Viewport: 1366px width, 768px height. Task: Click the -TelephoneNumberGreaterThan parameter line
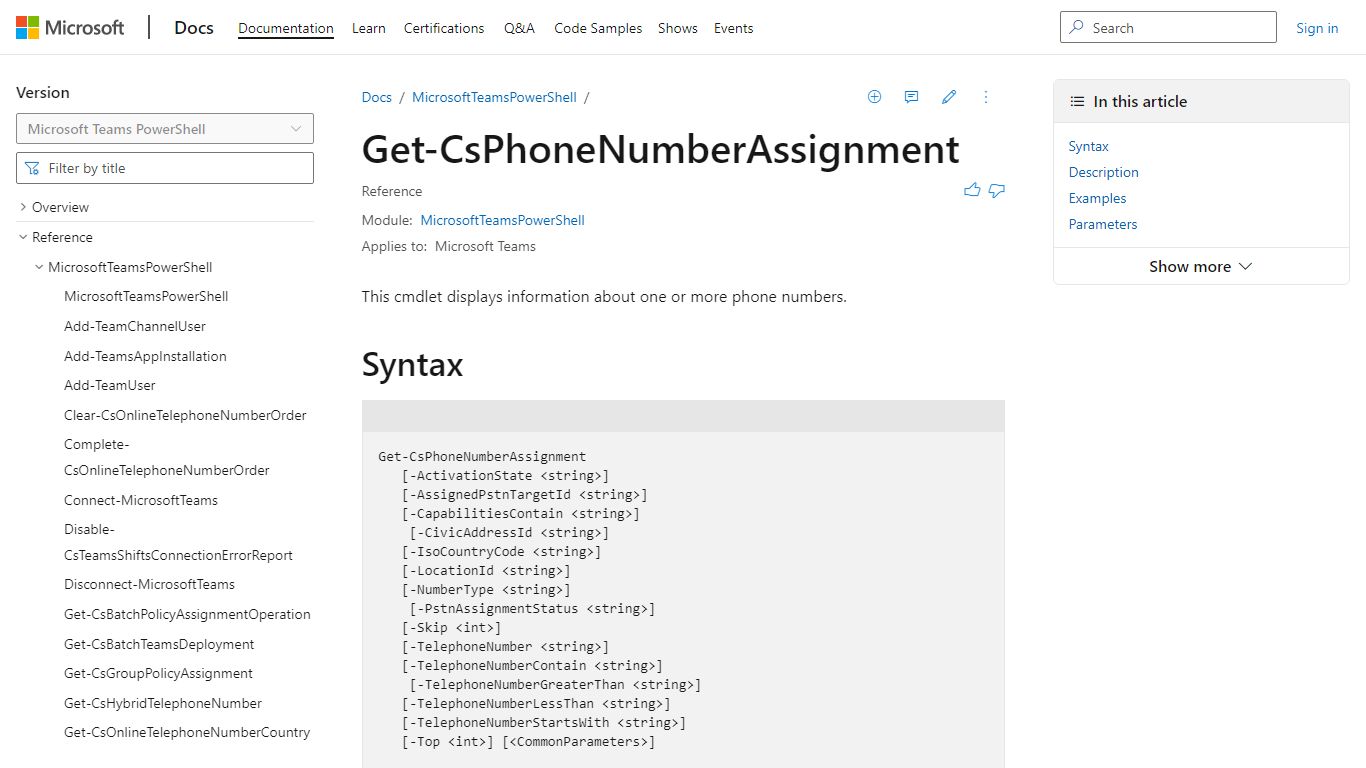pos(555,685)
